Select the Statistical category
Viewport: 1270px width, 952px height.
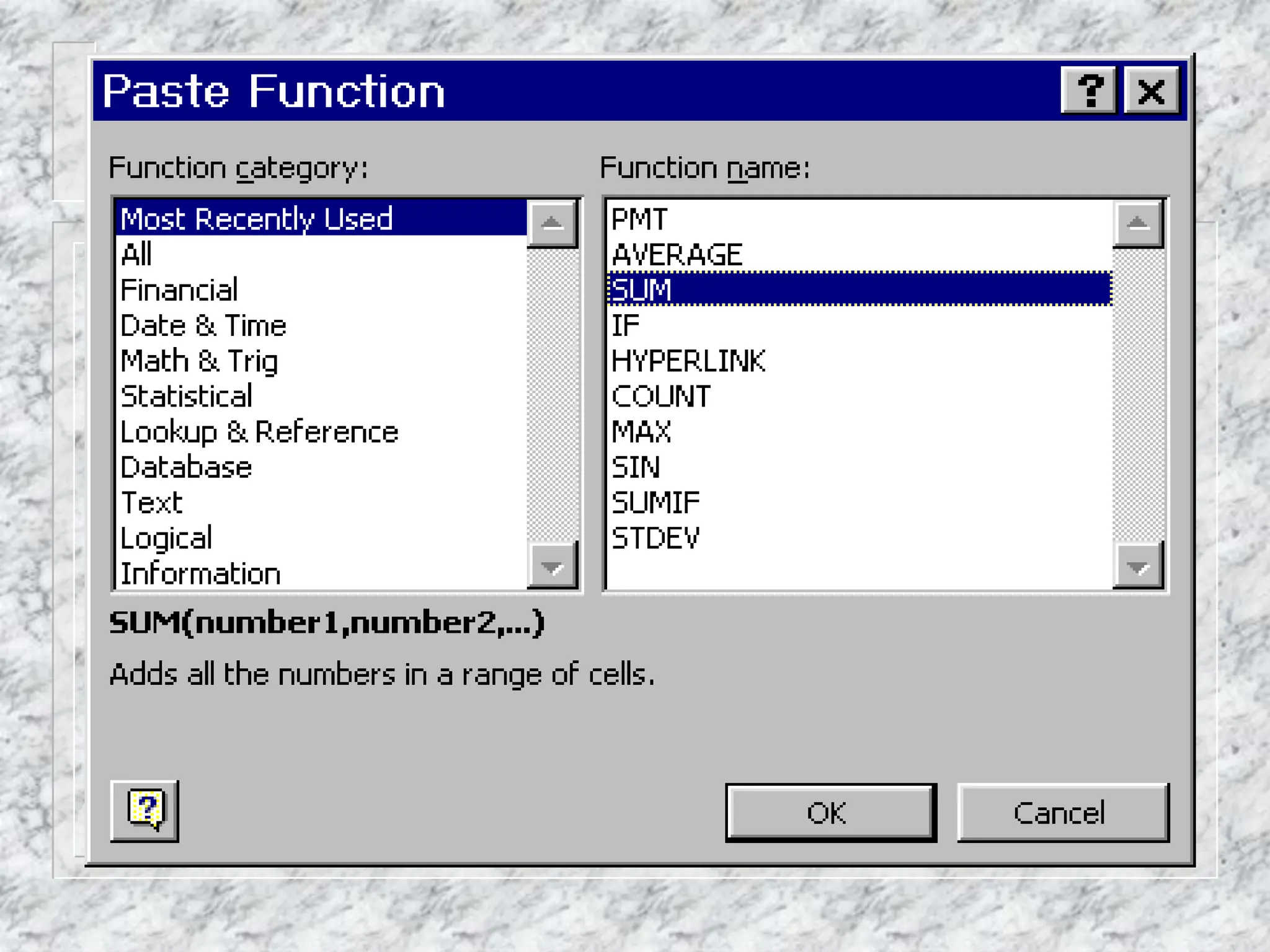click(x=186, y=397)
